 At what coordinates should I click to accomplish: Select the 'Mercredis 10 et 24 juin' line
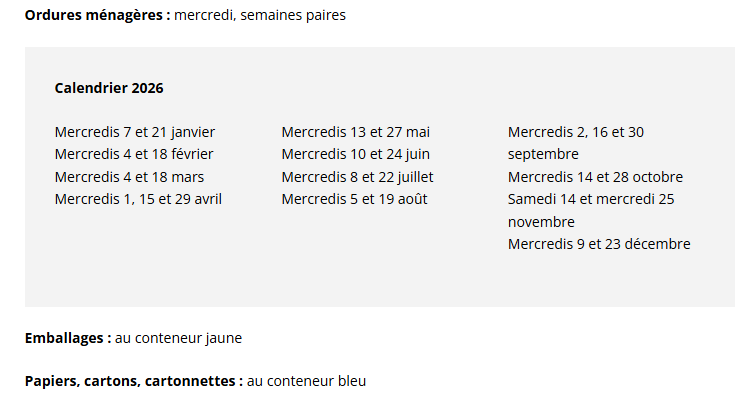click(x=355, y=154)
